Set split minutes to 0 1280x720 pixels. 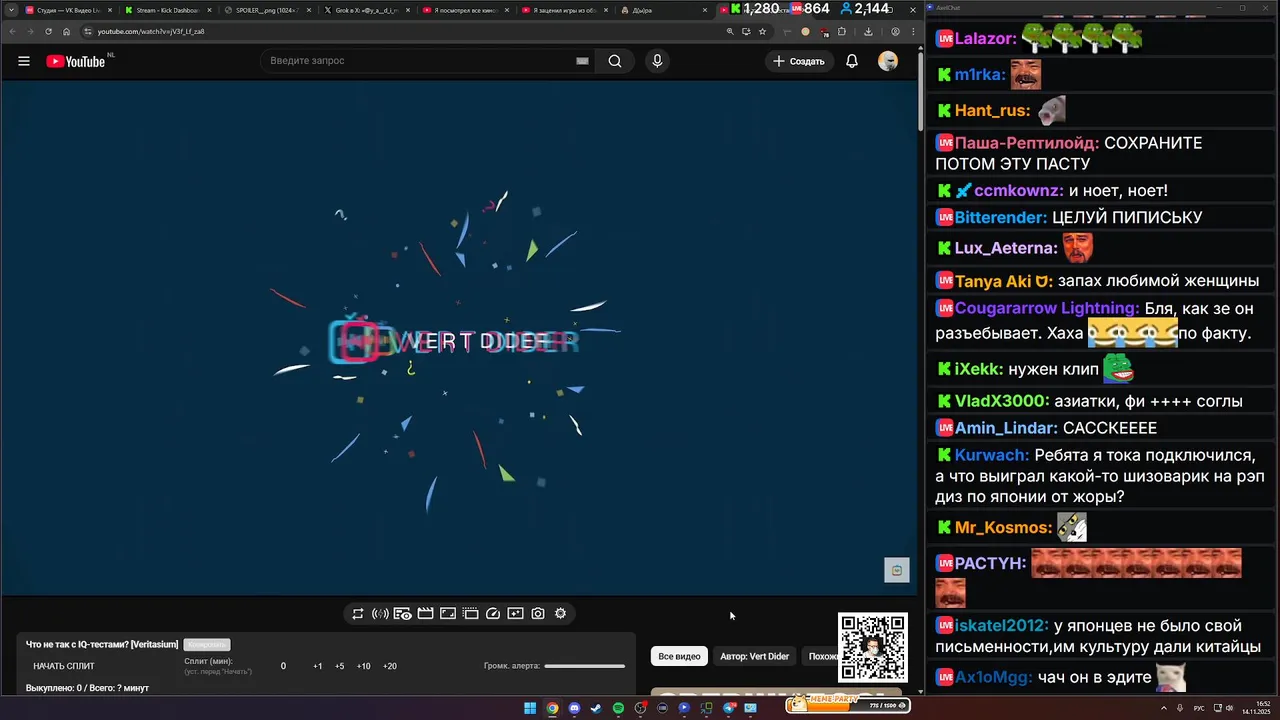283,666
